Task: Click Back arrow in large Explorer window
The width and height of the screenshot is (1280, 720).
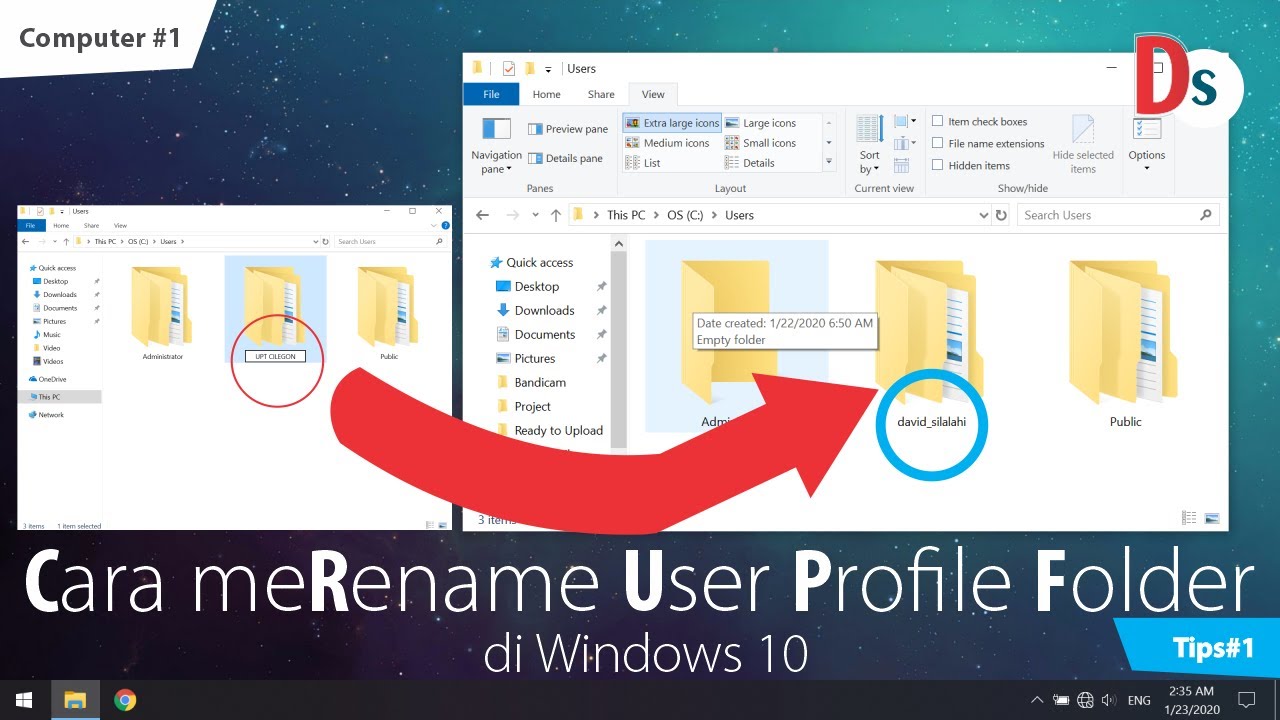Action: [483, 215]
